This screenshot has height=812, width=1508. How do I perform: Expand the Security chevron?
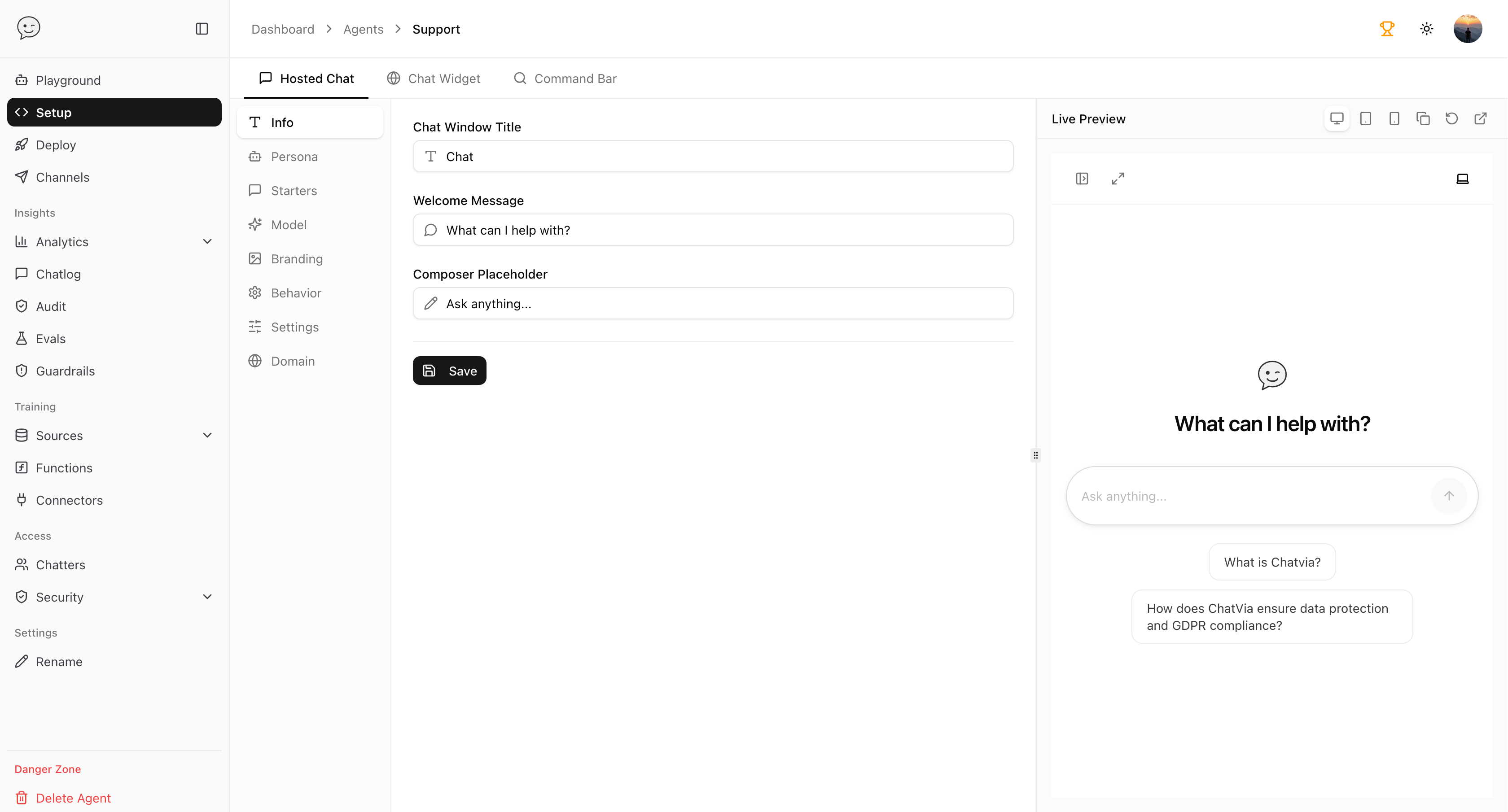[x=207, y=597]
